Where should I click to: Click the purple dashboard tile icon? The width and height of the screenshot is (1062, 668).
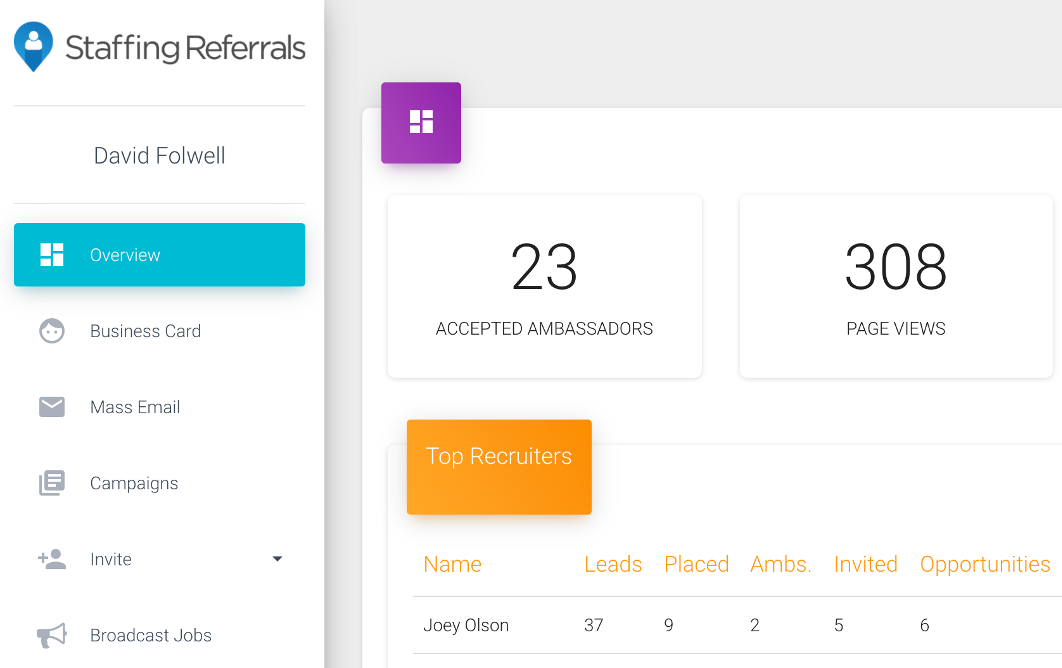click(x=420, y=123)
